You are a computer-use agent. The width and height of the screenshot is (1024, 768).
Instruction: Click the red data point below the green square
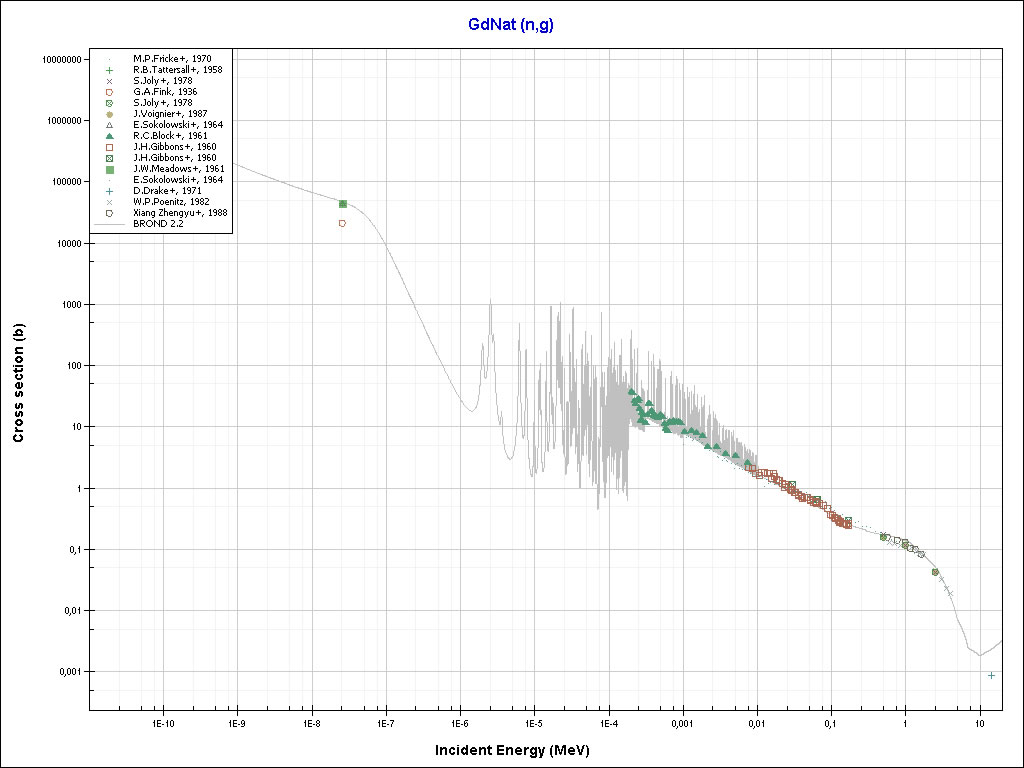coord(342,223)
